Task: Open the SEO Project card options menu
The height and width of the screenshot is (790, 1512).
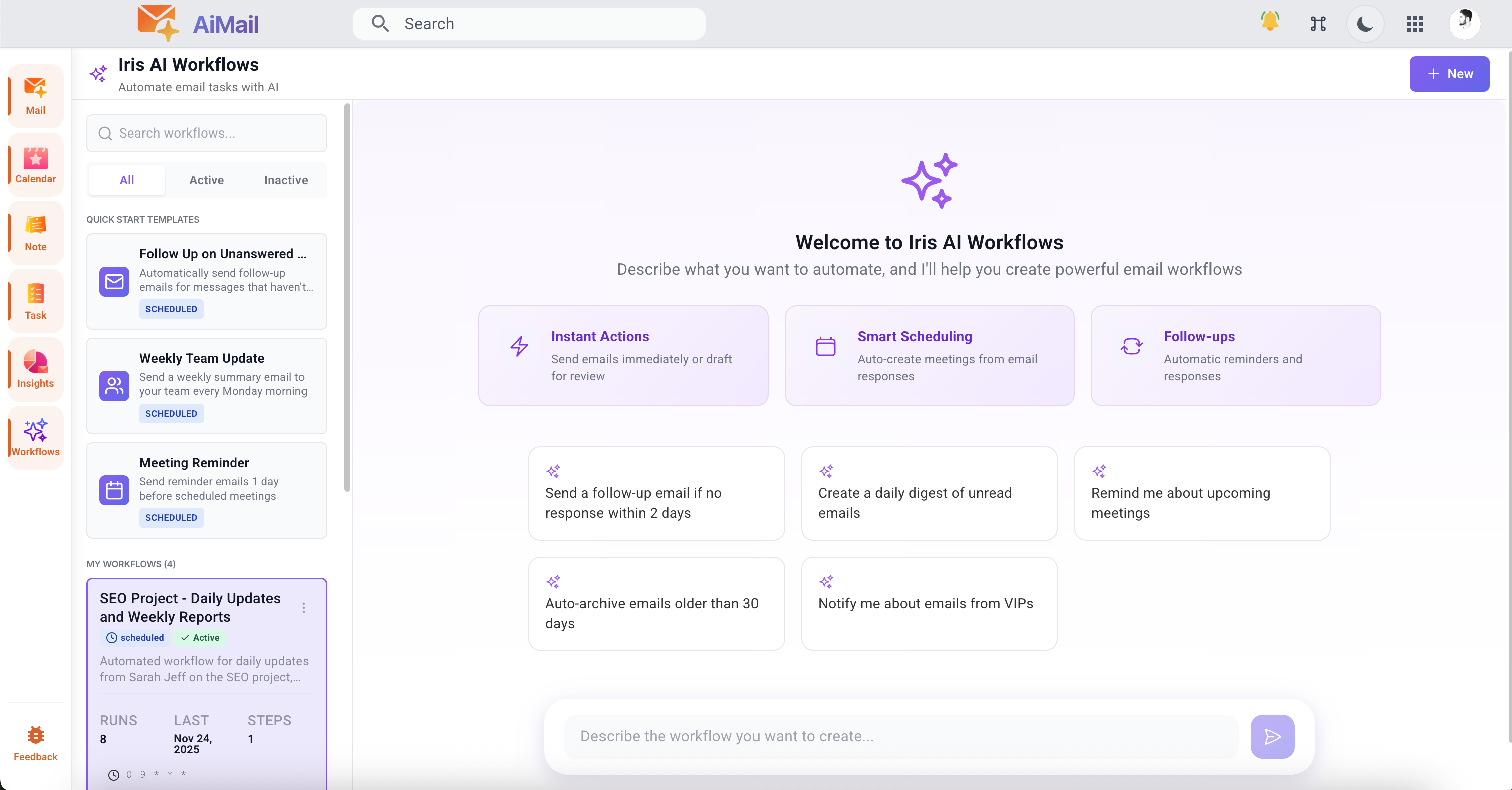Action: (x=304, y=608)
